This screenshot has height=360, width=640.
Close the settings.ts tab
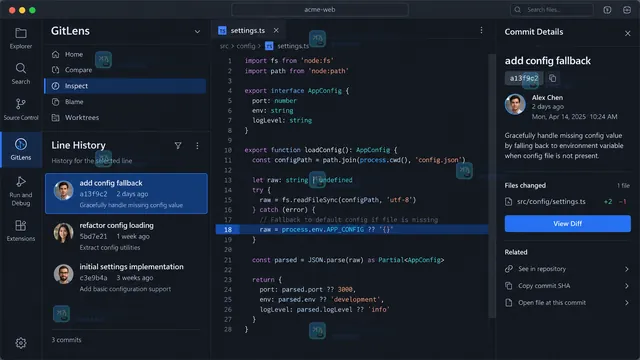(276, 31)
